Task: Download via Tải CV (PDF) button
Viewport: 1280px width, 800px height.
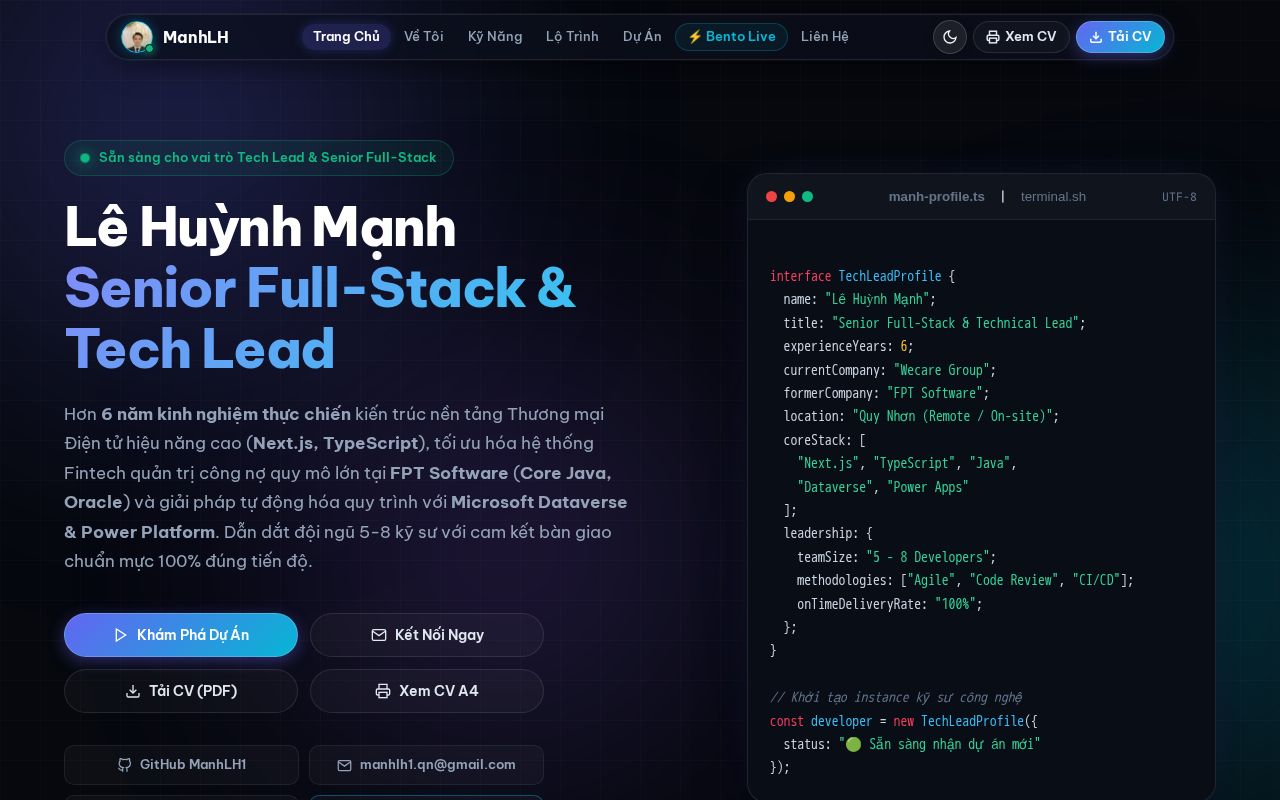Action: click(181, 691)
